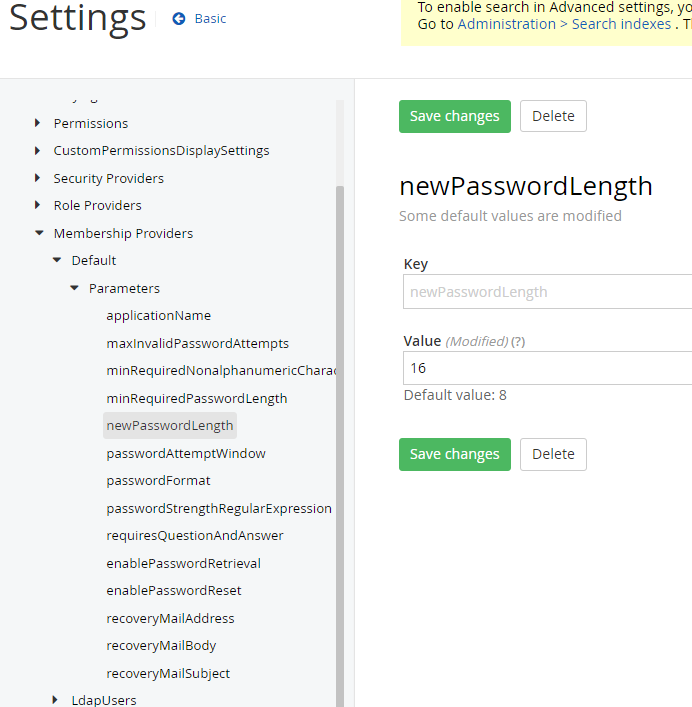Open passwordStrengthRegularExpression parameter
The width and height of the screenshot is (692, 707).
click(219, 509)
